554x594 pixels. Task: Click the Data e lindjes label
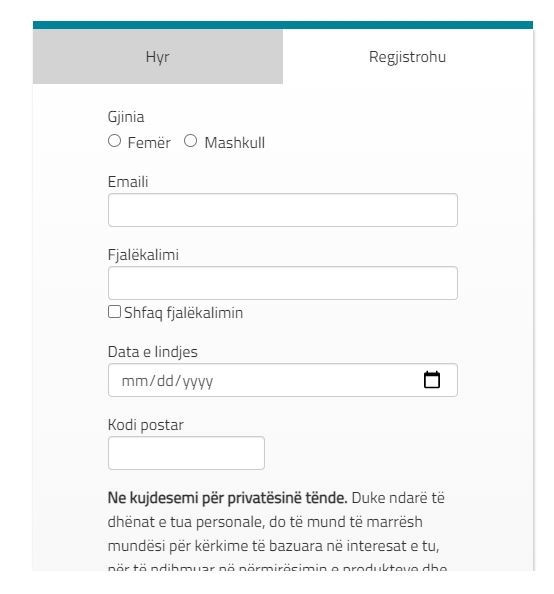153,352
